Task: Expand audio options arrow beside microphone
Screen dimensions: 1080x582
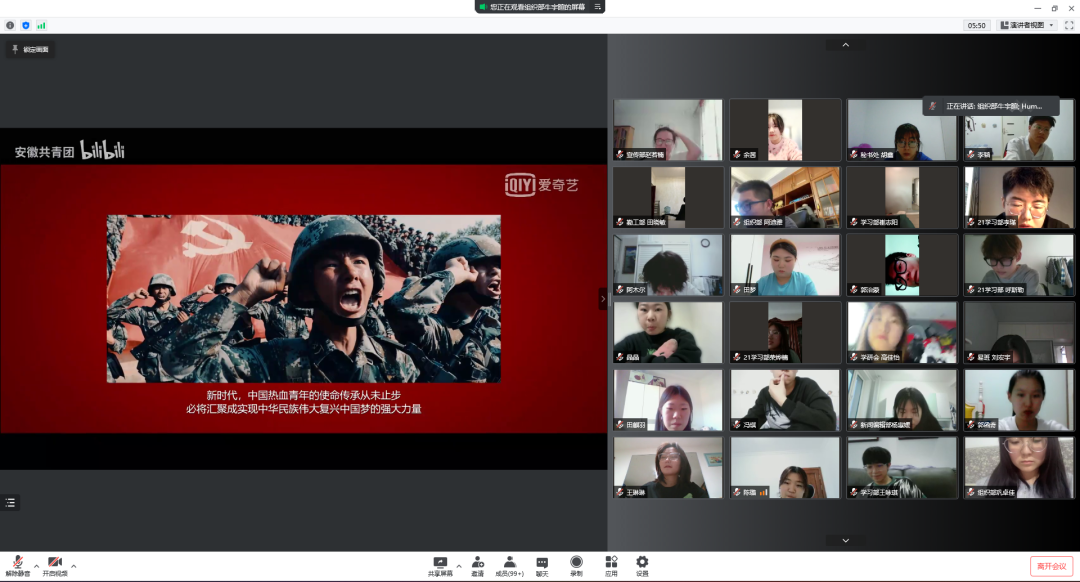Action: click(36, 566)
